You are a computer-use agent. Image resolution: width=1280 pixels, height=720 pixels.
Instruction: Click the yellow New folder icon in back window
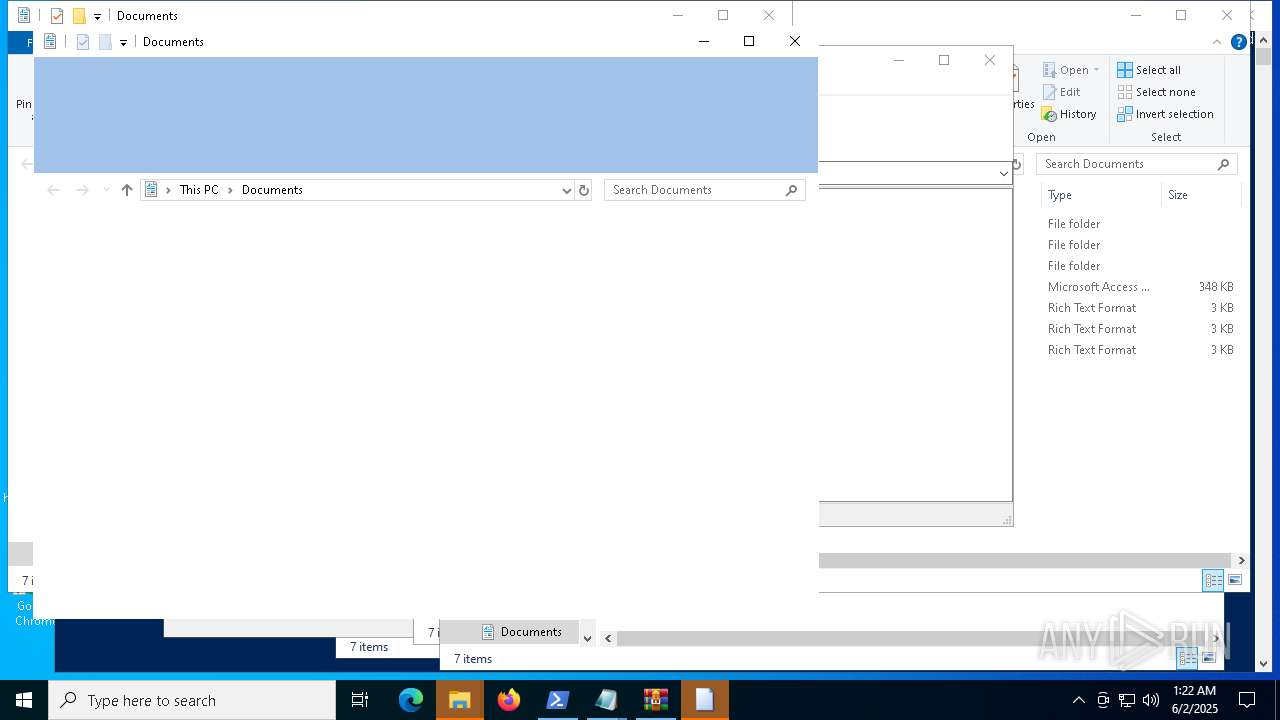coord(79,16)
